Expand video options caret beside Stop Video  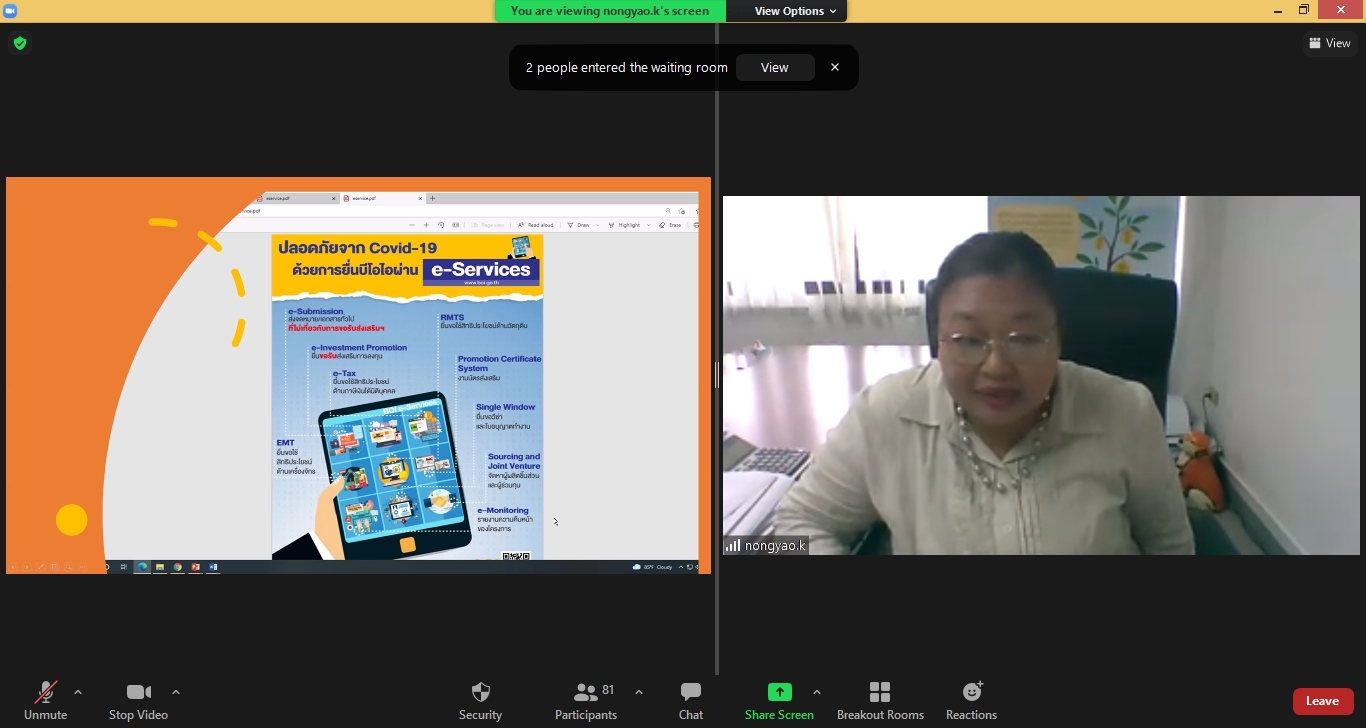(176, 692)
